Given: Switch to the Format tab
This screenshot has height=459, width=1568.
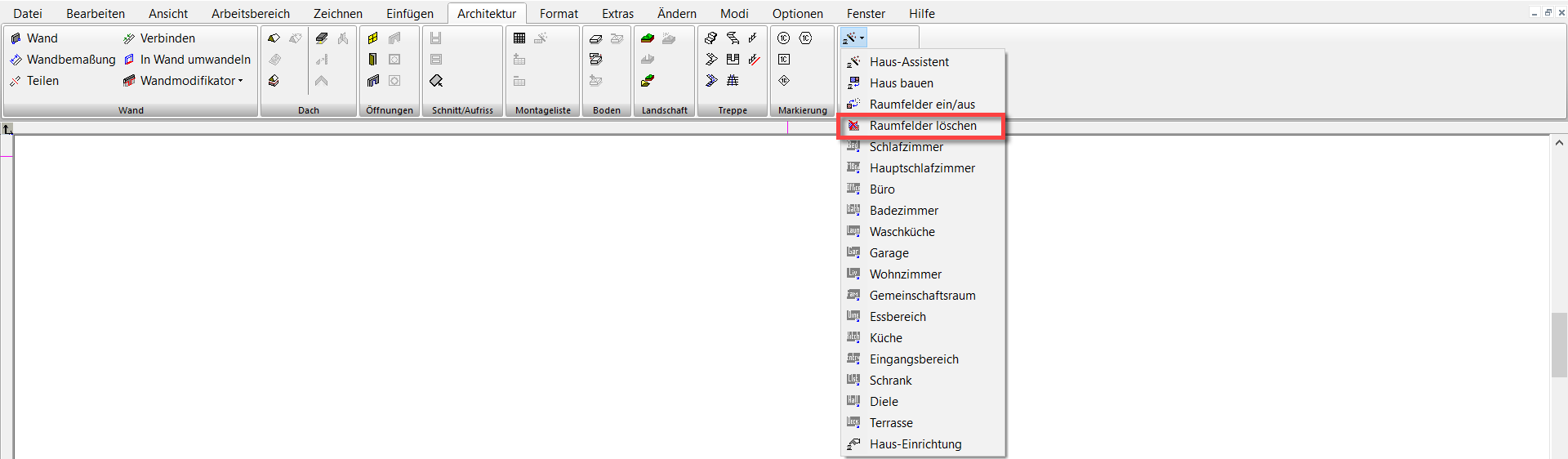Looking at the screenshot, I should click(x=559, y=14).
